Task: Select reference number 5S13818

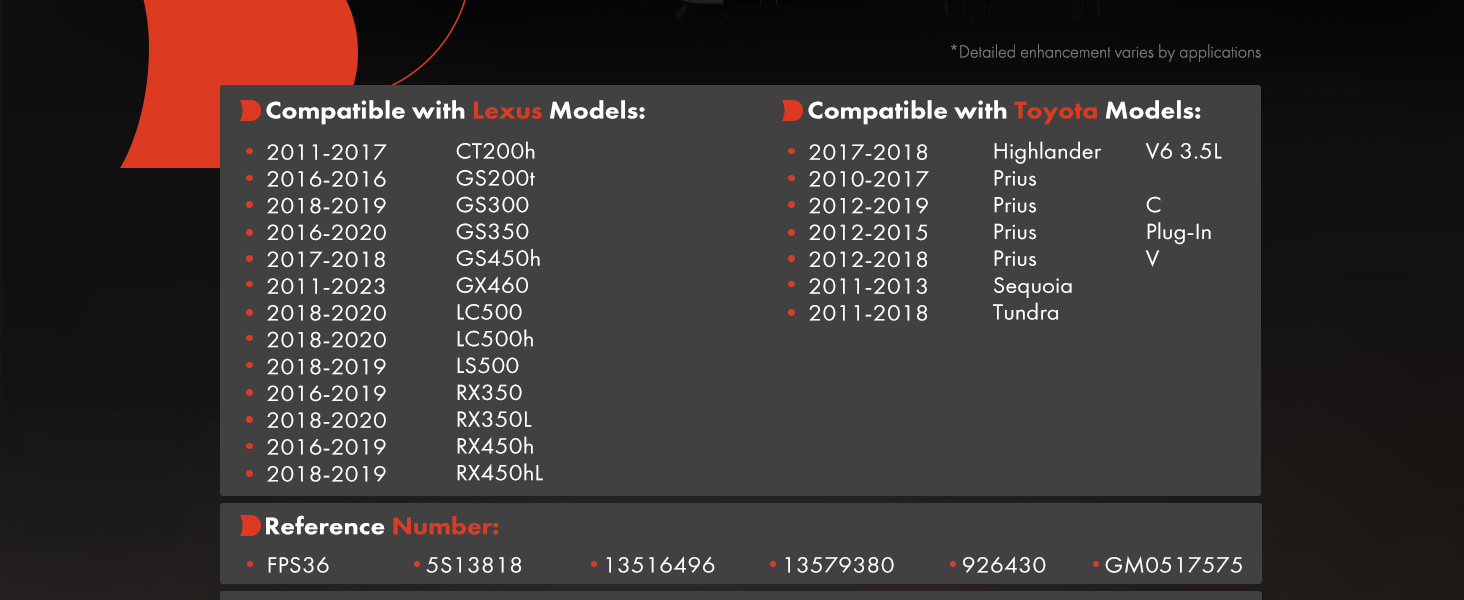Action: (x=474, y=566)
